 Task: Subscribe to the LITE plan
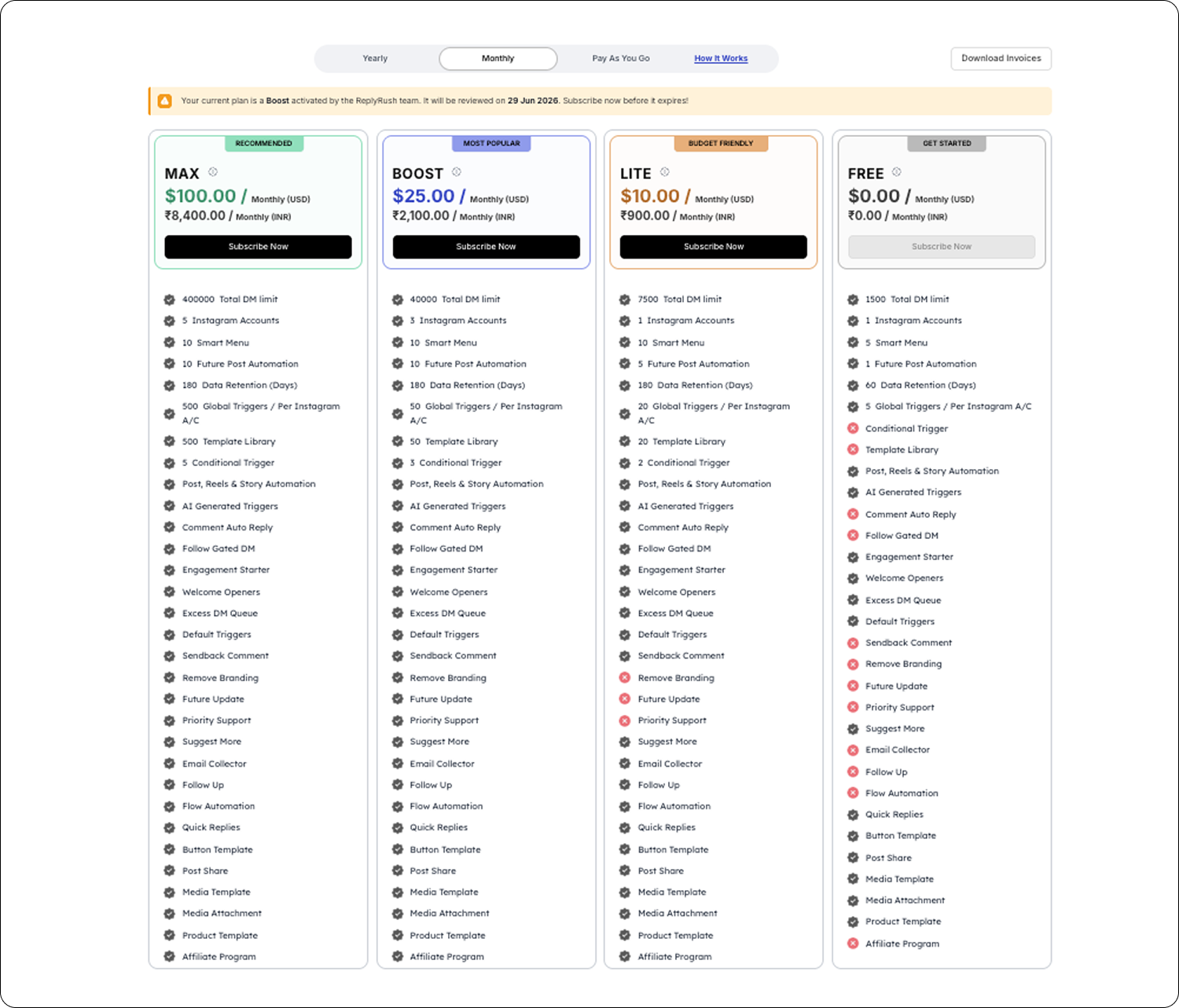tap(714, 247)
